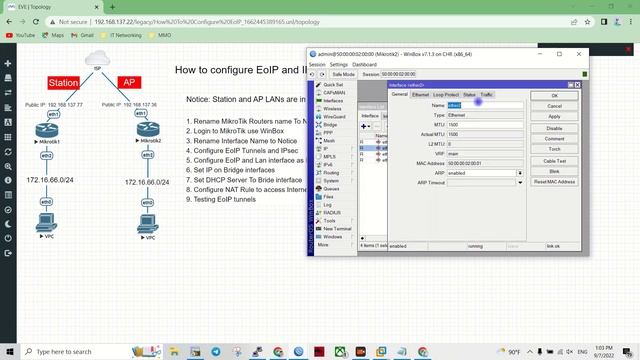Click Apply in interface dialog
This screenshot has width=640, height=360.
coord(554,117)
